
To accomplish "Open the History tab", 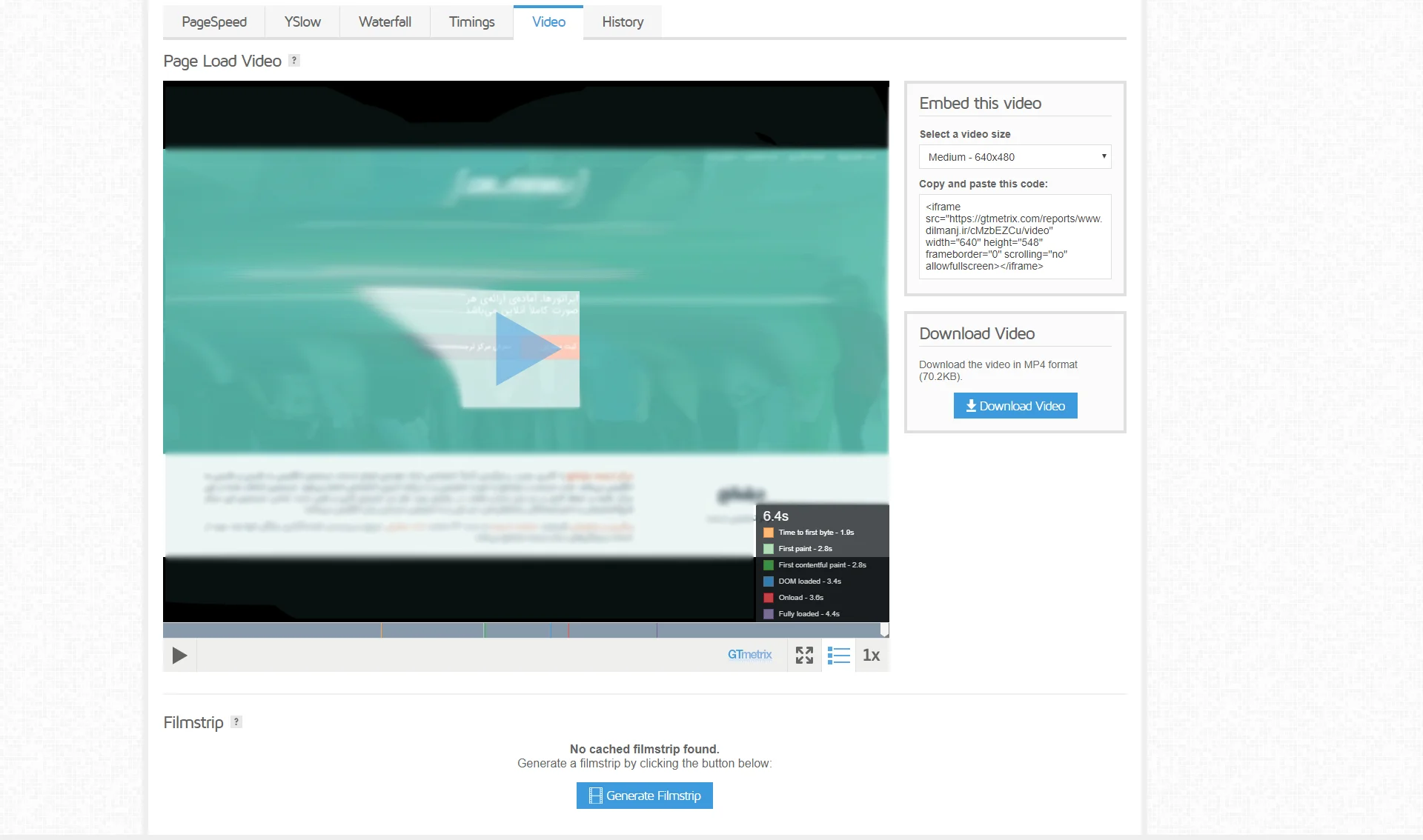I will [x=623, y=22].
